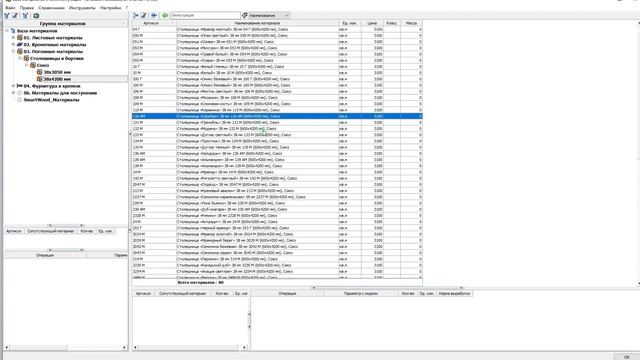Expand the 04. Фурнитура и крепеж node
This screenshot has height=360, width=640.
[13, 86]
